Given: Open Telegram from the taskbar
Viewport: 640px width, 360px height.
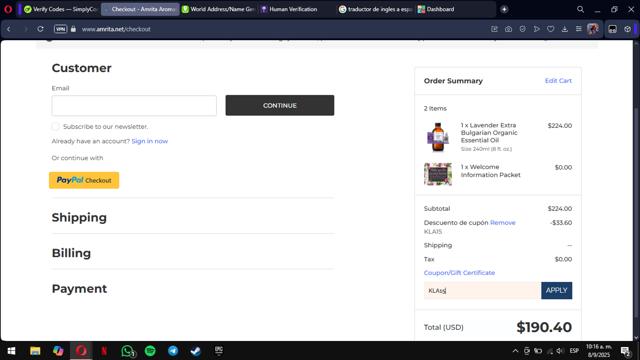Looking at the screenshot, I should click(173, 351).
